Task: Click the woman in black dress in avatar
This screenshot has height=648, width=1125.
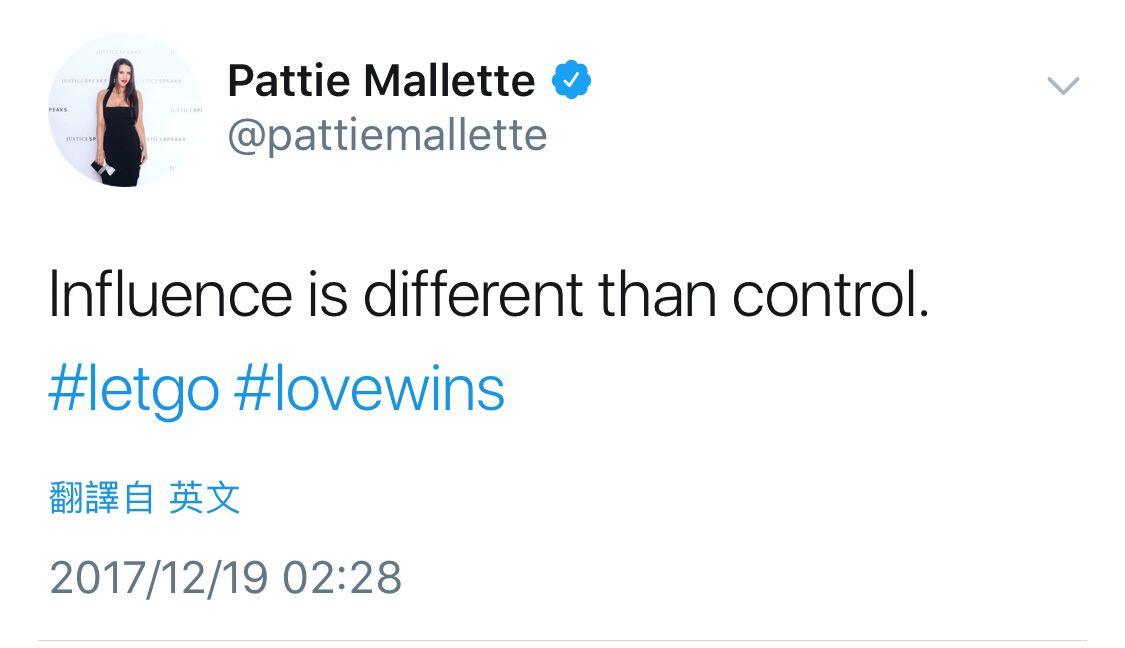Action: (121, 130)
